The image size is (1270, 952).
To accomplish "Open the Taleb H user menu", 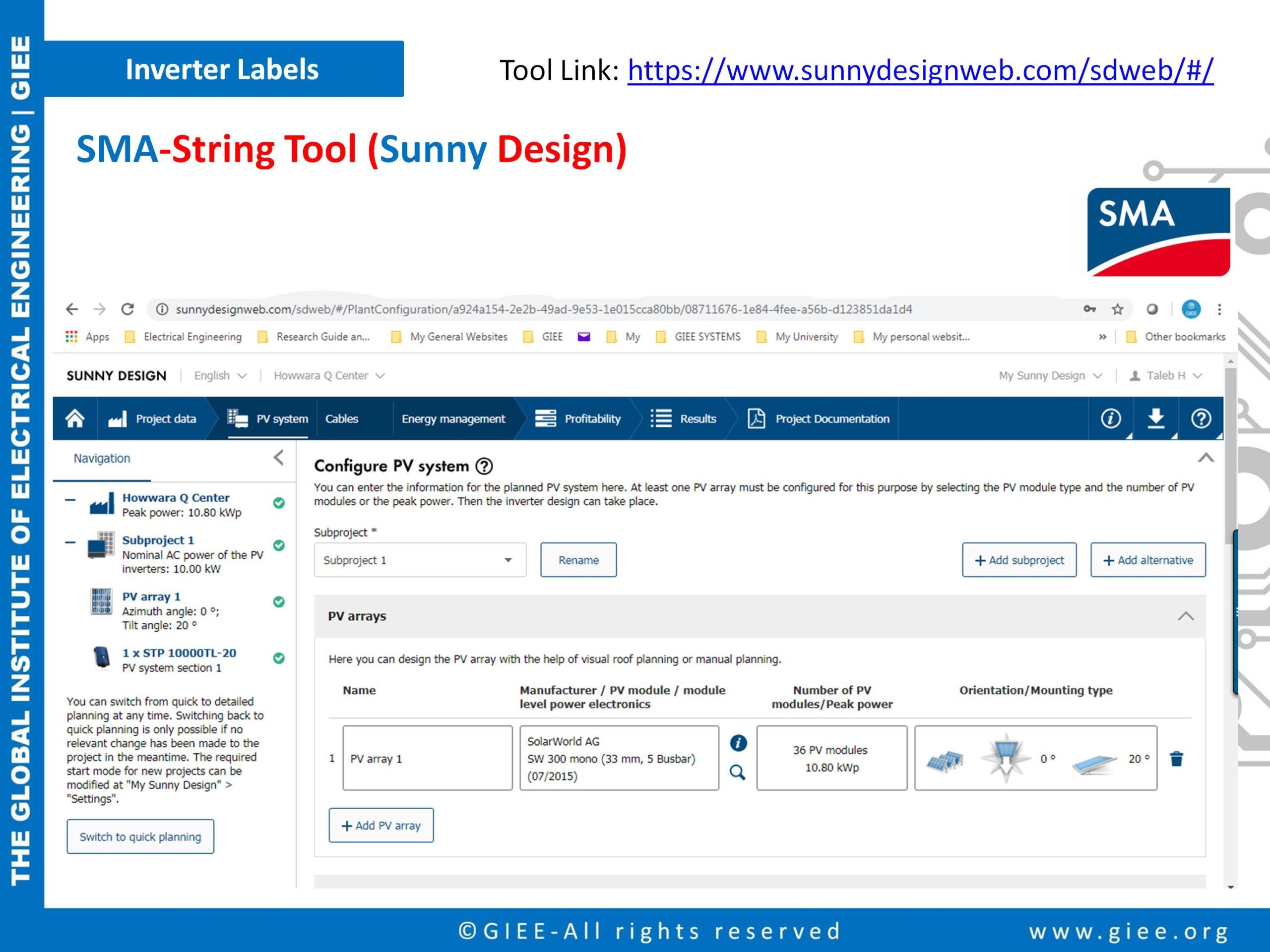I will point(1165,375).
